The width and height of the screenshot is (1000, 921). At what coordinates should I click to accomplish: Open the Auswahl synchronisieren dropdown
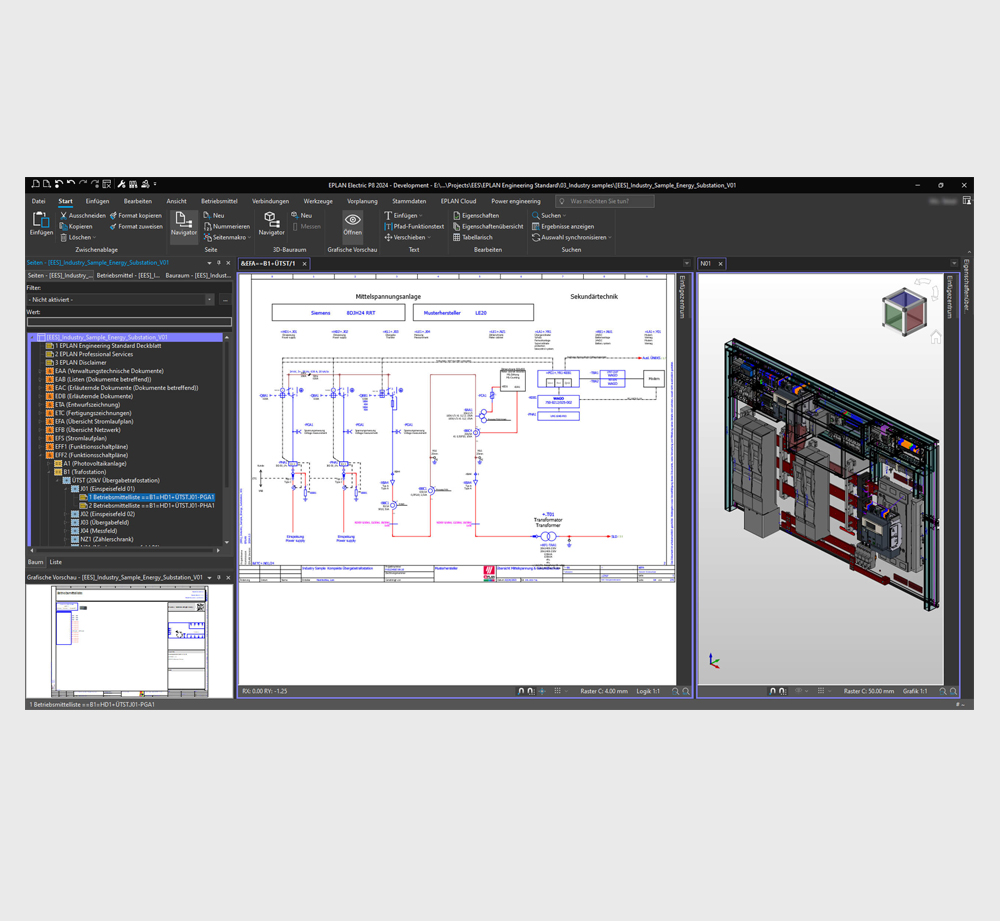point(571,237)
